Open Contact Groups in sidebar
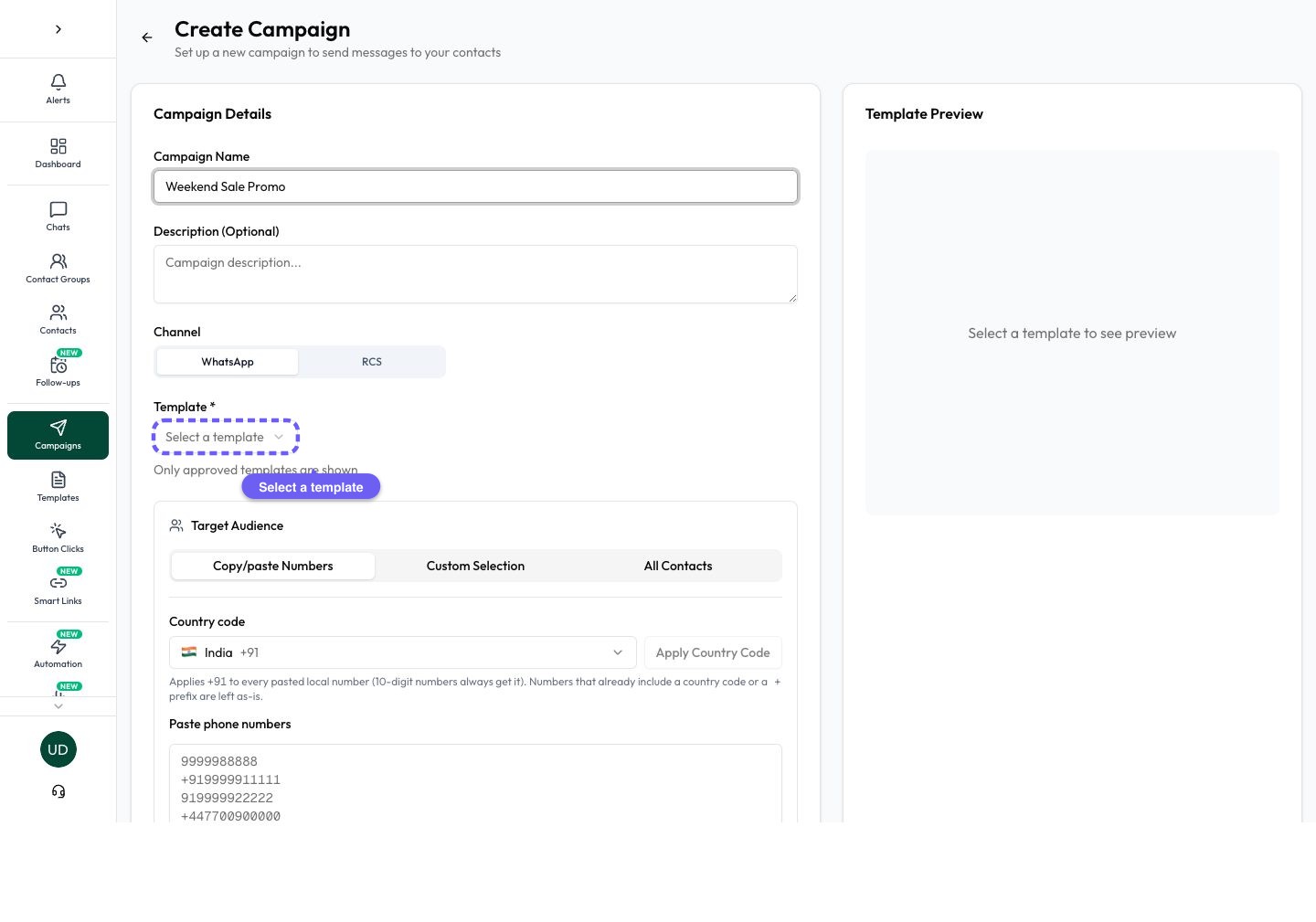Viewport: 1316px width, 922px height. [58, 268]
